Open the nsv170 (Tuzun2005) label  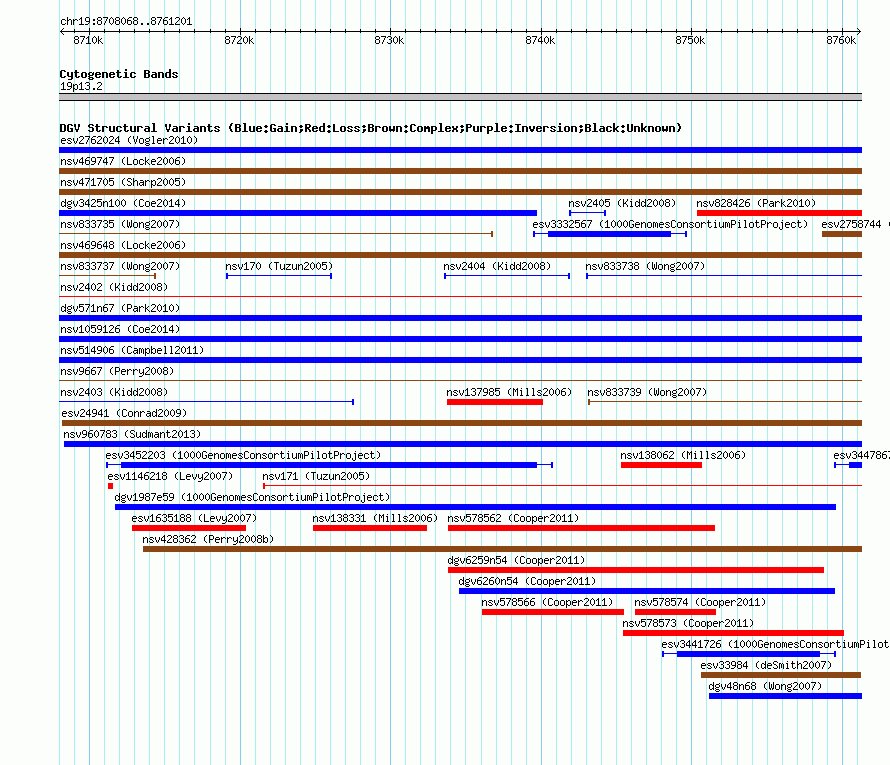click(279, 266)
